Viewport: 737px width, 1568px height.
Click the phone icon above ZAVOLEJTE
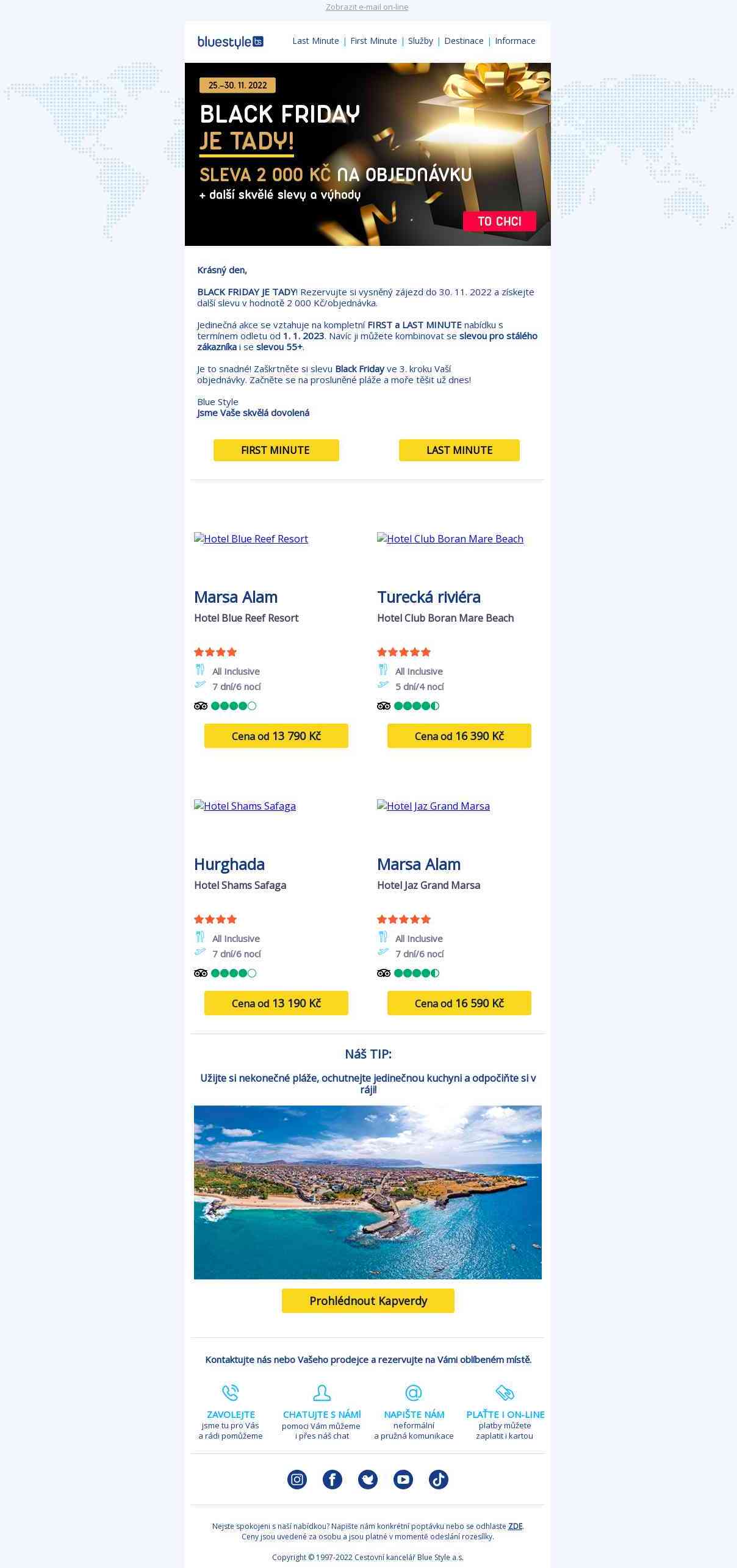click(230, 1393)
